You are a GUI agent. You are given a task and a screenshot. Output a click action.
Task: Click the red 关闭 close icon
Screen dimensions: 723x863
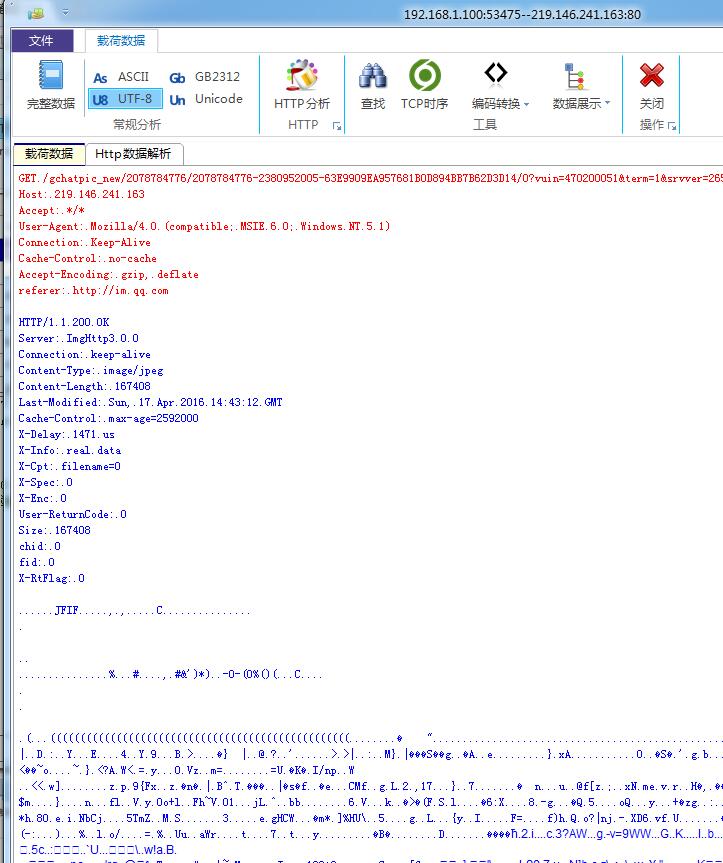(x=651, y=75)
